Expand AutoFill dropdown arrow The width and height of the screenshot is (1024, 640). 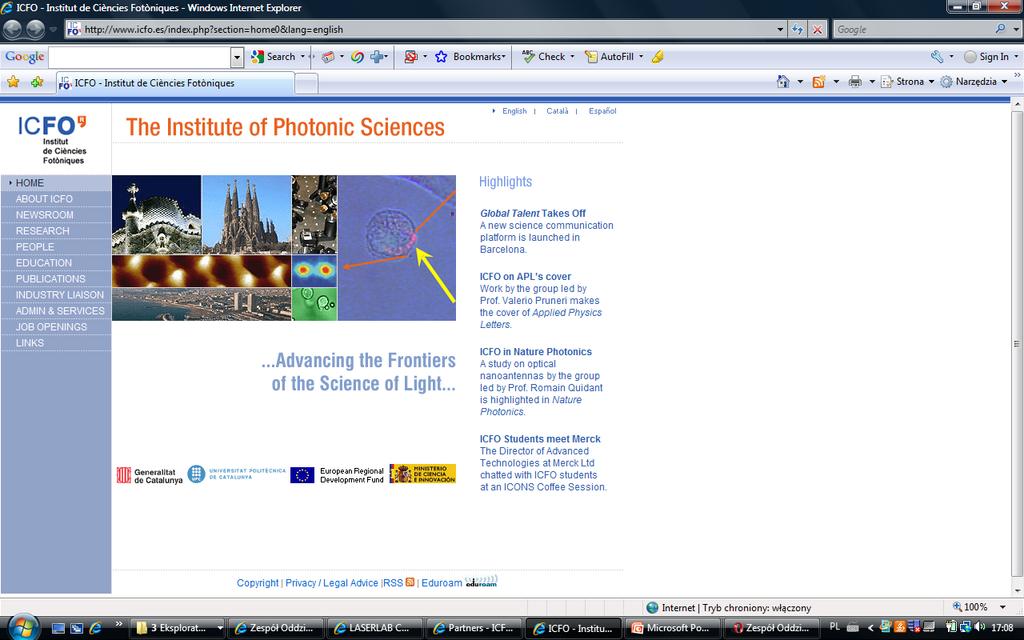point(641,57)
